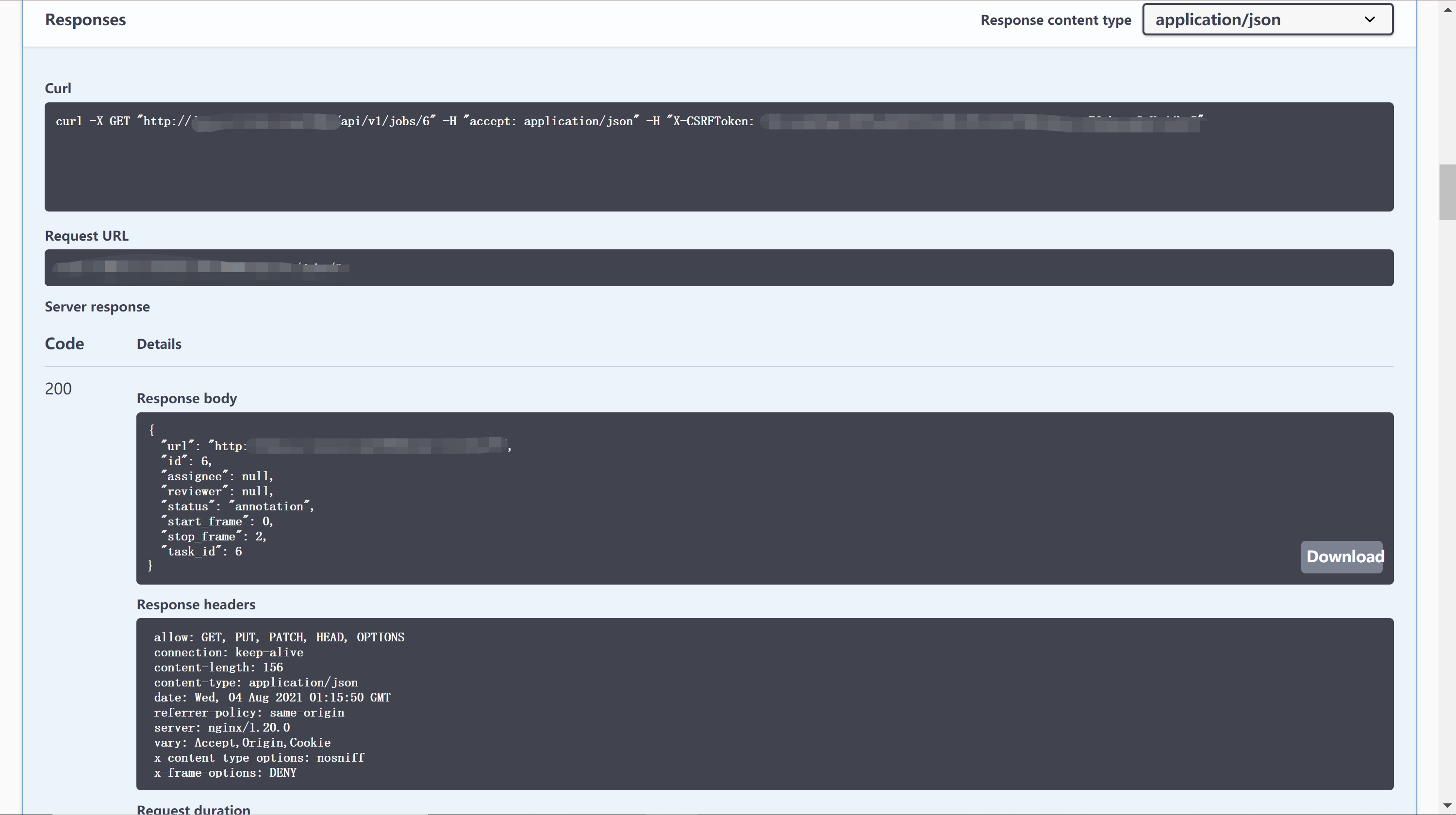Click the x-frame-options: DENY header line
1456x815 pixels.
click(225, 773)
